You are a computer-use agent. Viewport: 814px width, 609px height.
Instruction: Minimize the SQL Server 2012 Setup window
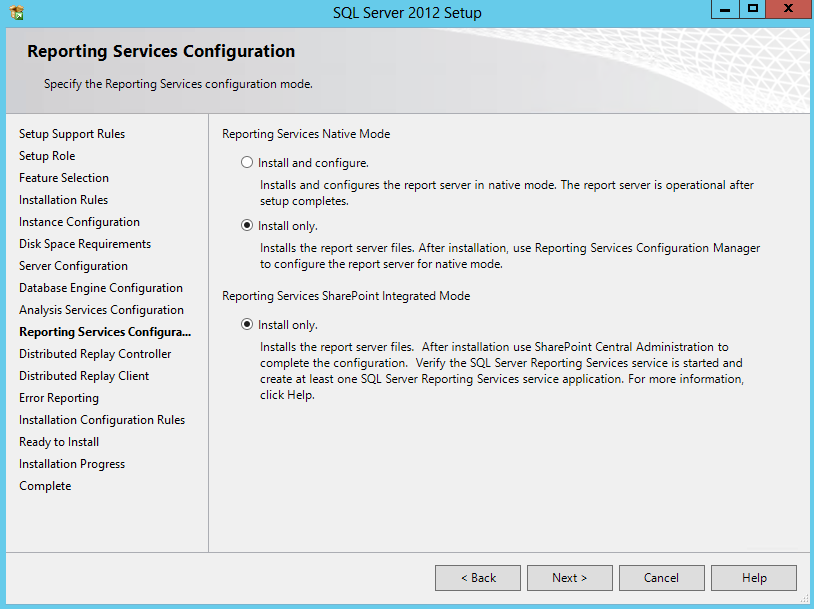(x=725, y=9)
